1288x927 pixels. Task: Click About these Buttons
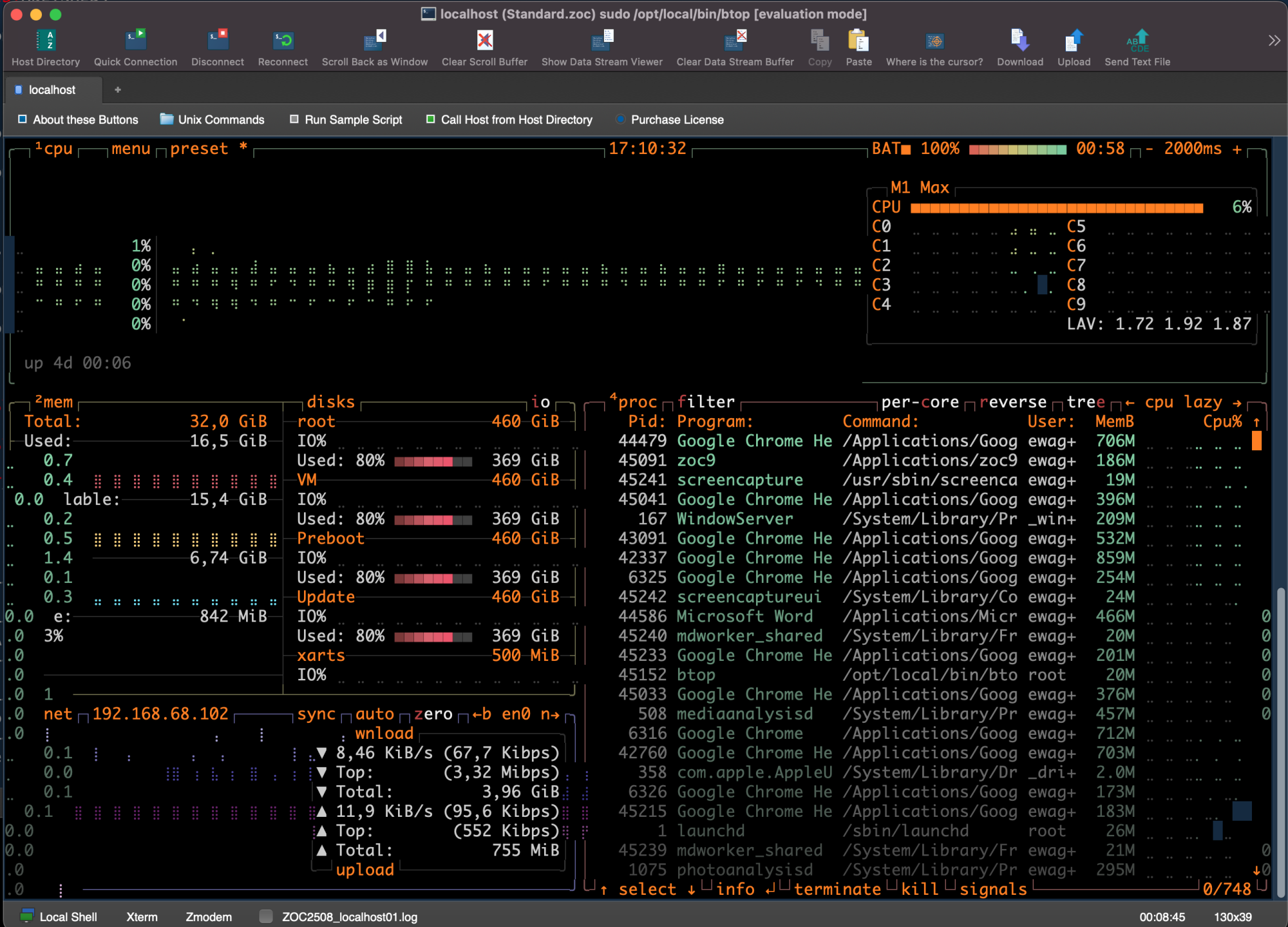78,120
